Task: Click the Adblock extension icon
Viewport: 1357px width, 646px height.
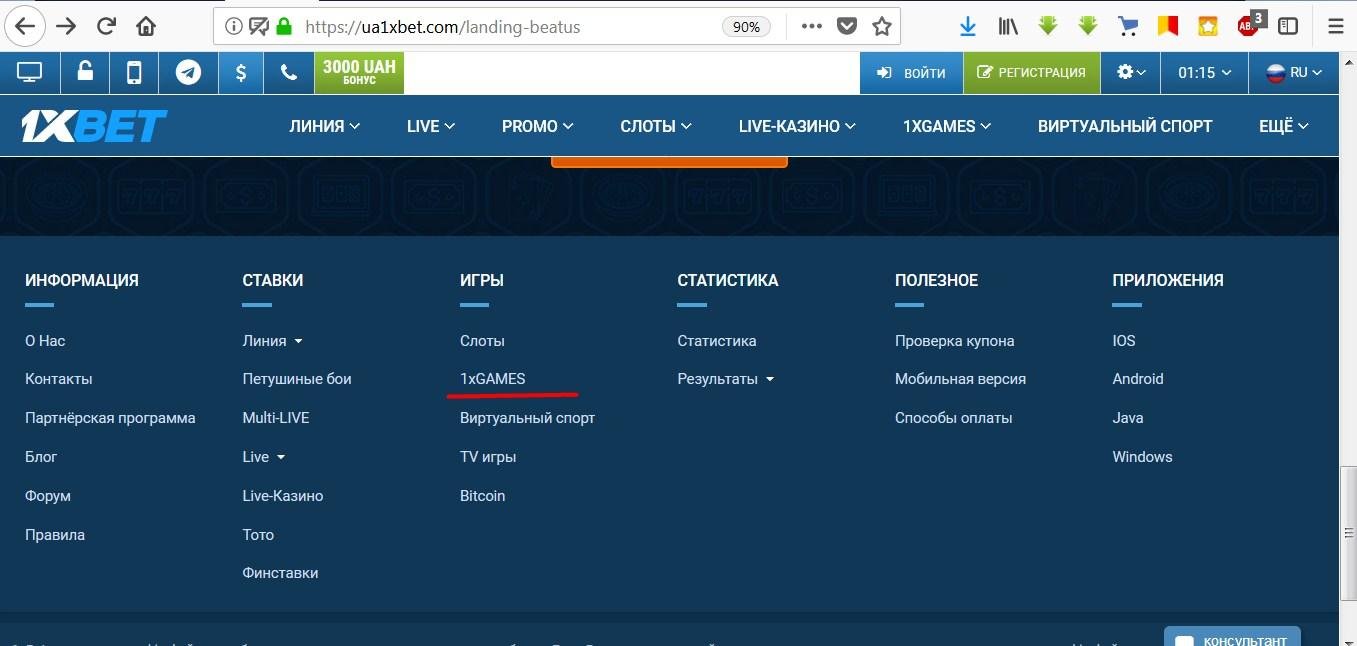Action: [1250, 25]
